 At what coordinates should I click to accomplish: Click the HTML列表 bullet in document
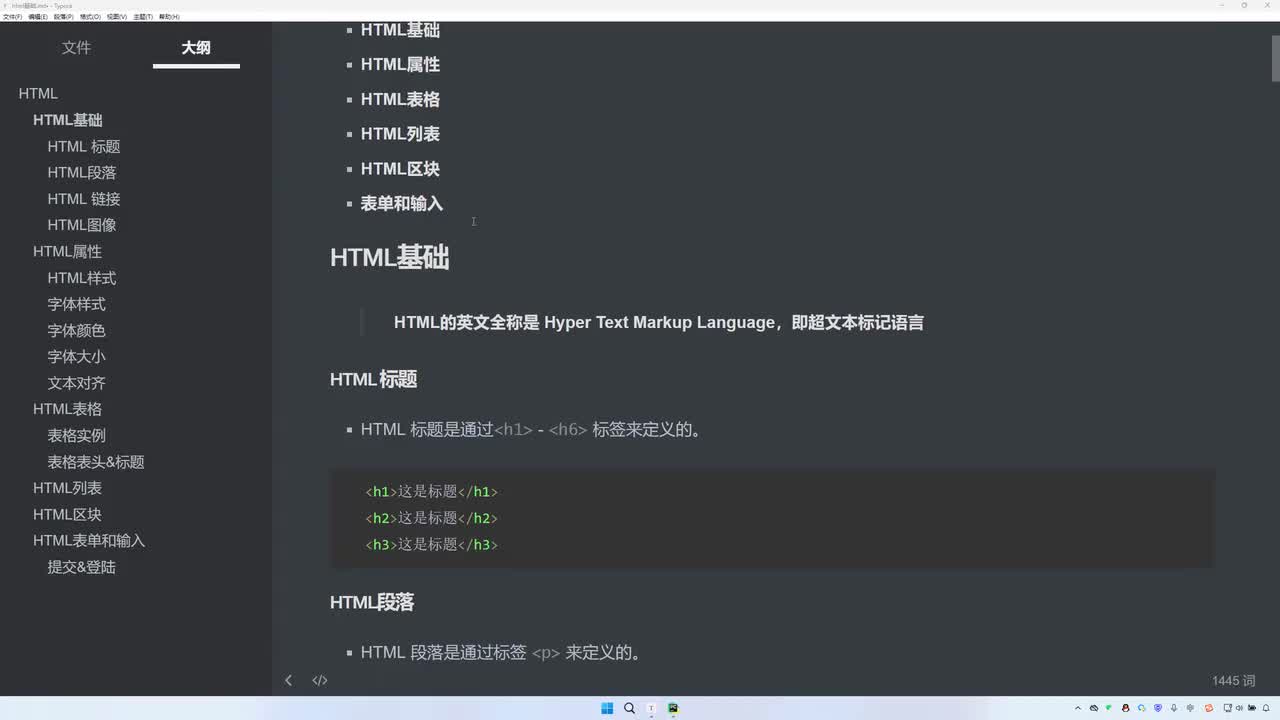(x=400, y=134)
